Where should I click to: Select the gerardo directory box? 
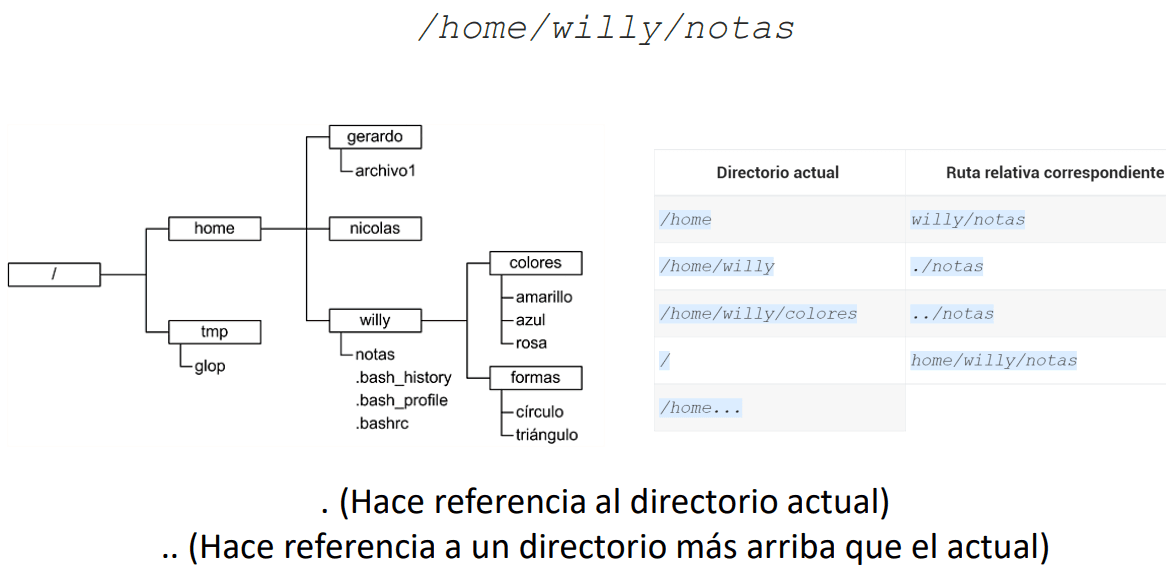(375, 137)
